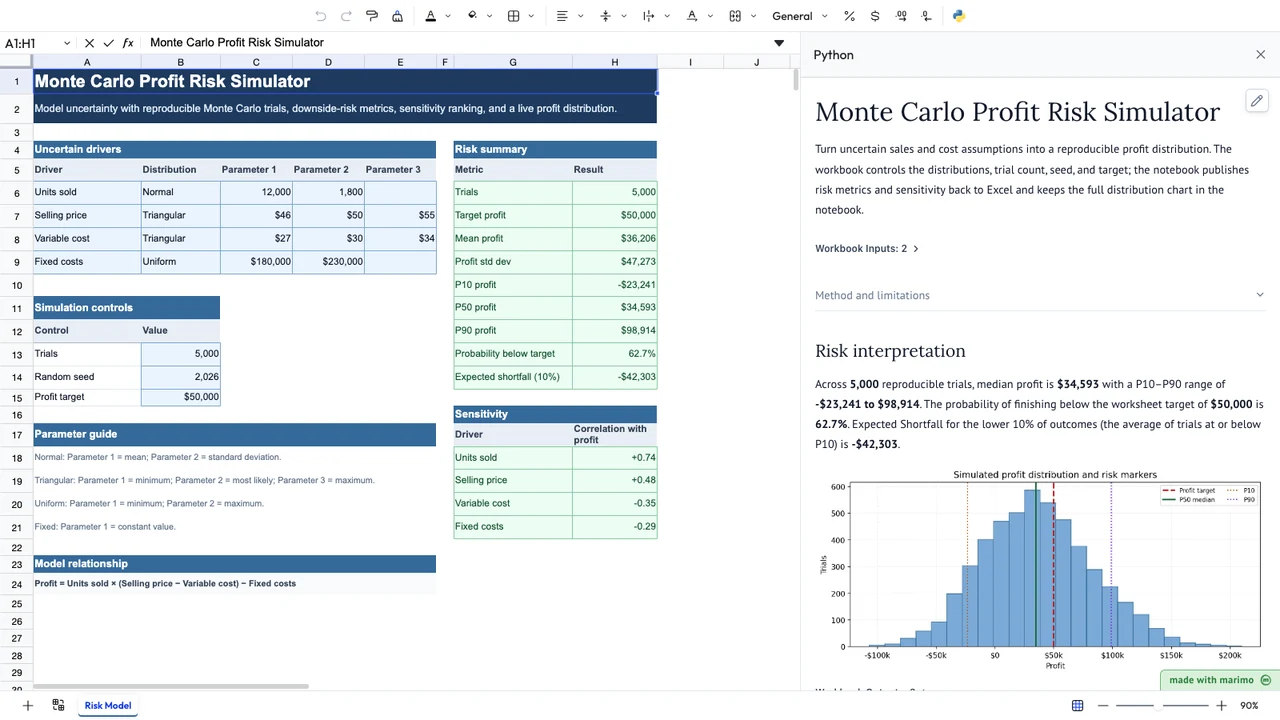Open the all sheets list icon
The height and width of the screenshot is (720, 1280).
click(58, 705)
